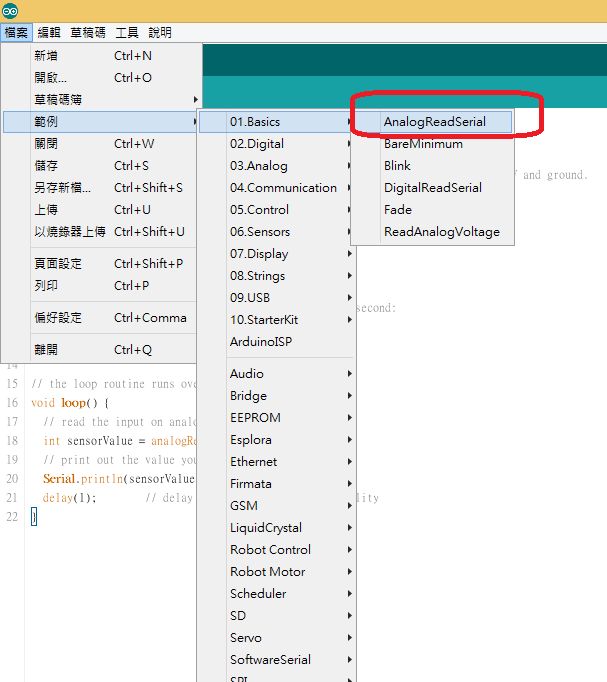Viewport: 607px width, 682px height.
Task: Expand the Robot Control examples
Action: click(277, 550)
